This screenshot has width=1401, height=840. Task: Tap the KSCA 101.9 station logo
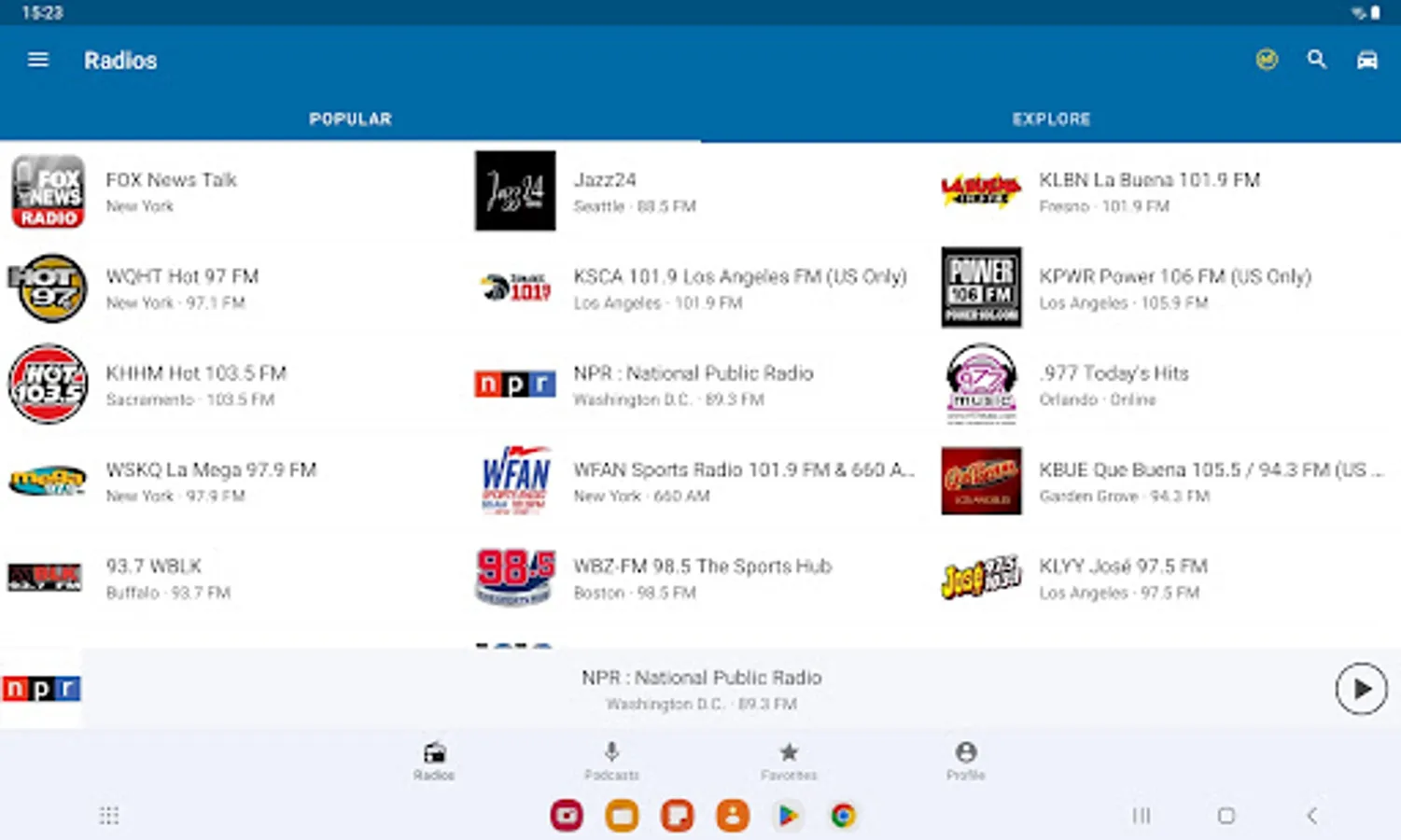(x=515, y=287)
